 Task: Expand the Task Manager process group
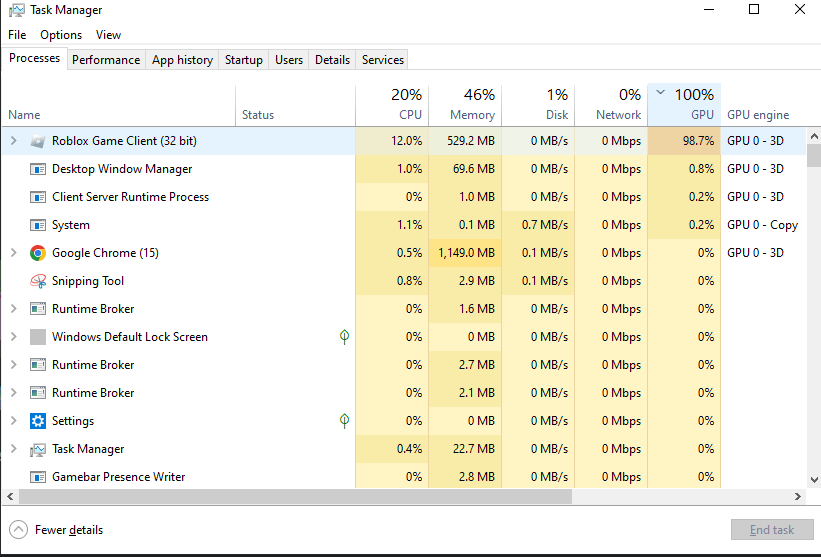click(x=14, y=449)
